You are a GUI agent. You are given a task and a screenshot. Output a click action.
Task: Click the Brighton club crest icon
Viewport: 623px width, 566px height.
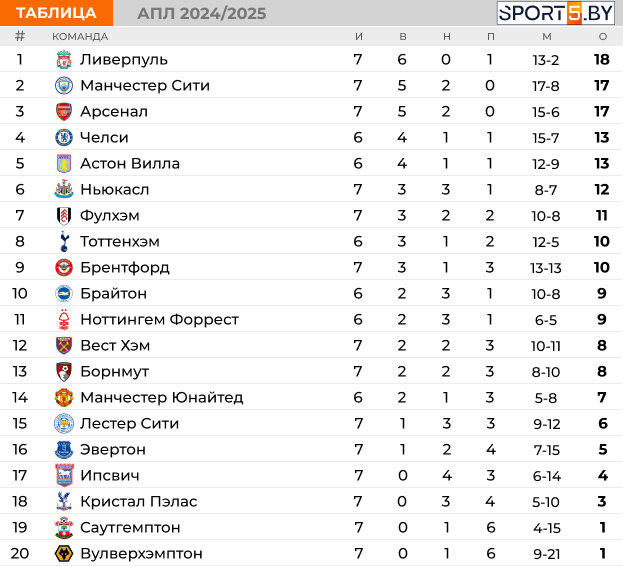pos(64,293)
